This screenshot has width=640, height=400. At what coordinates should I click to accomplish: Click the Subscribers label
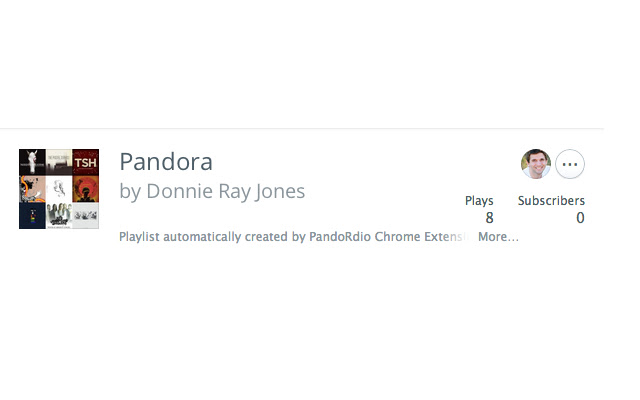[551, 201]
